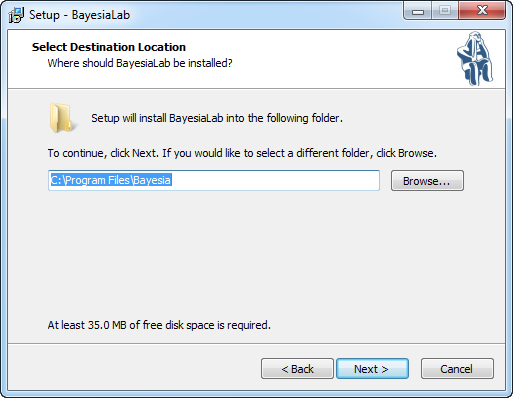Click blank space inside the destination folder field
Screen dimensions: 513x398
click(x=275, y=180)
